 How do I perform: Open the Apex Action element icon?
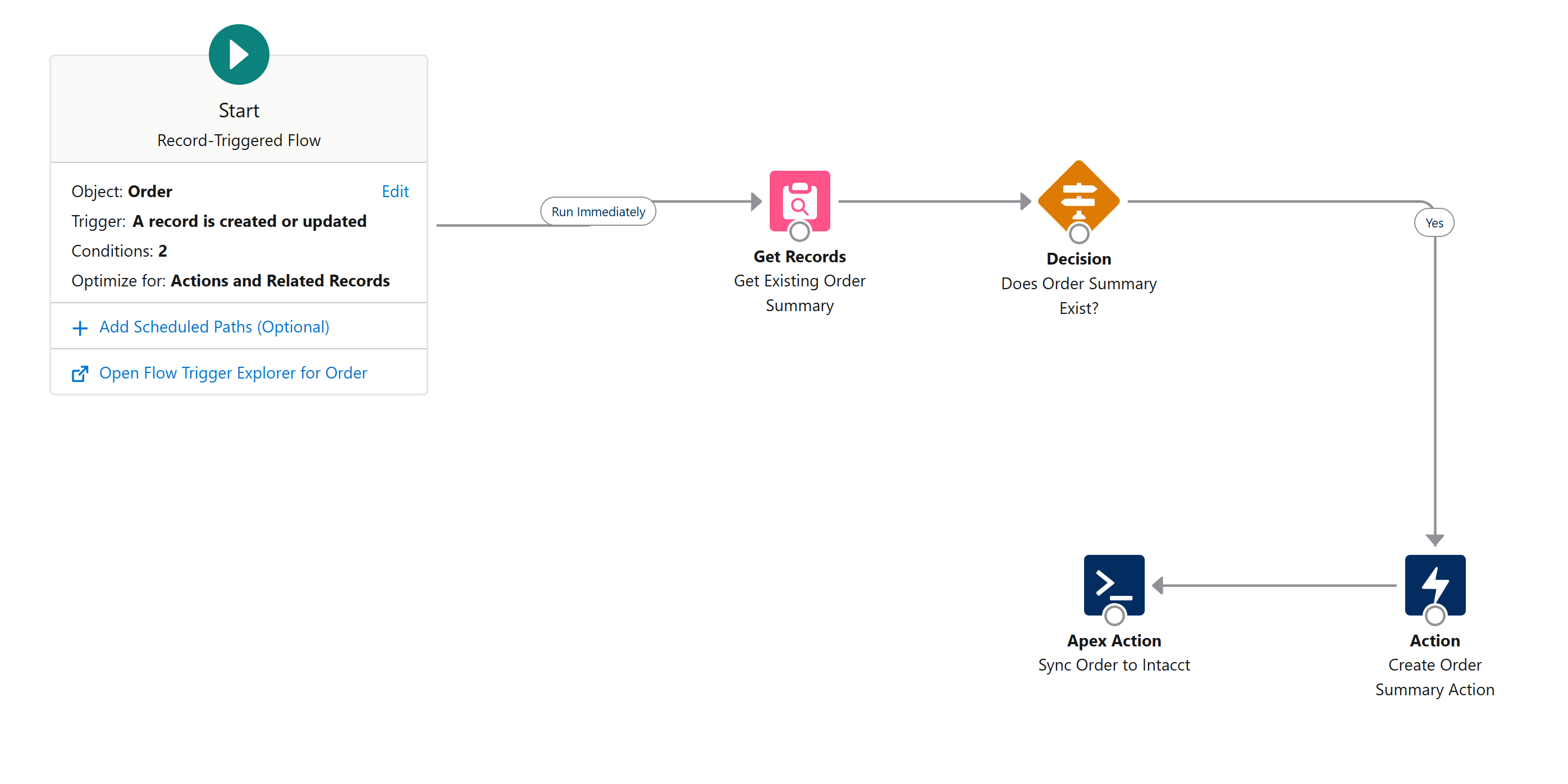point(1113,582)
